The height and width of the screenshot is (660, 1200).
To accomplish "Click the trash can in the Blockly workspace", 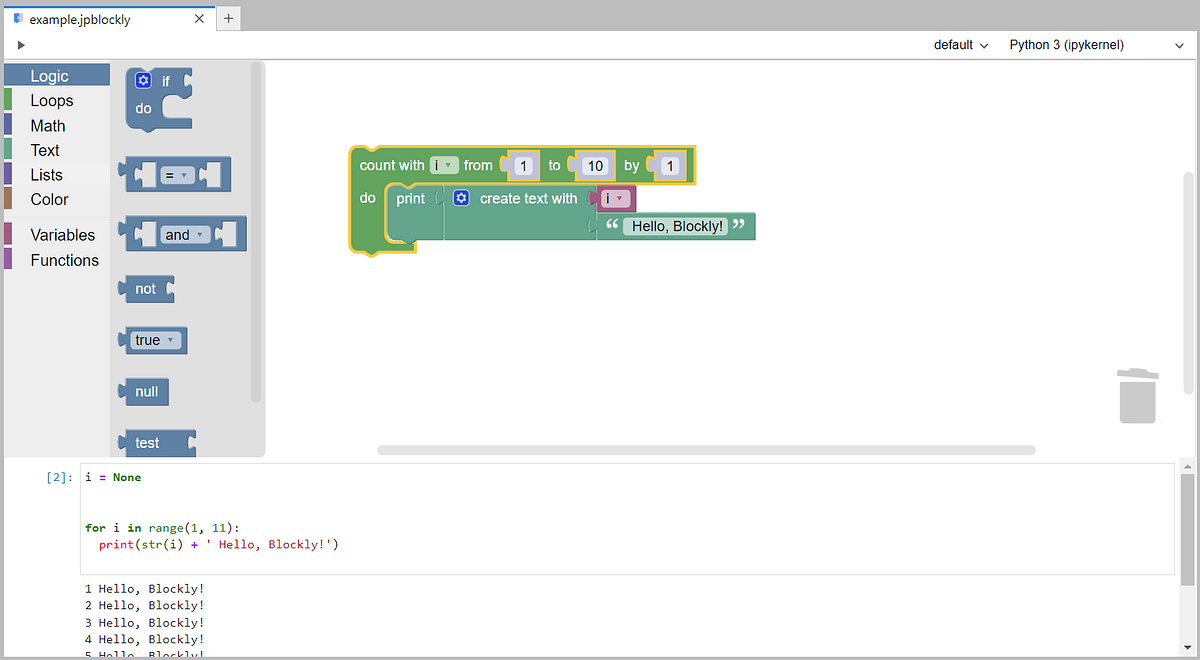I will [x=1137, y=392].
